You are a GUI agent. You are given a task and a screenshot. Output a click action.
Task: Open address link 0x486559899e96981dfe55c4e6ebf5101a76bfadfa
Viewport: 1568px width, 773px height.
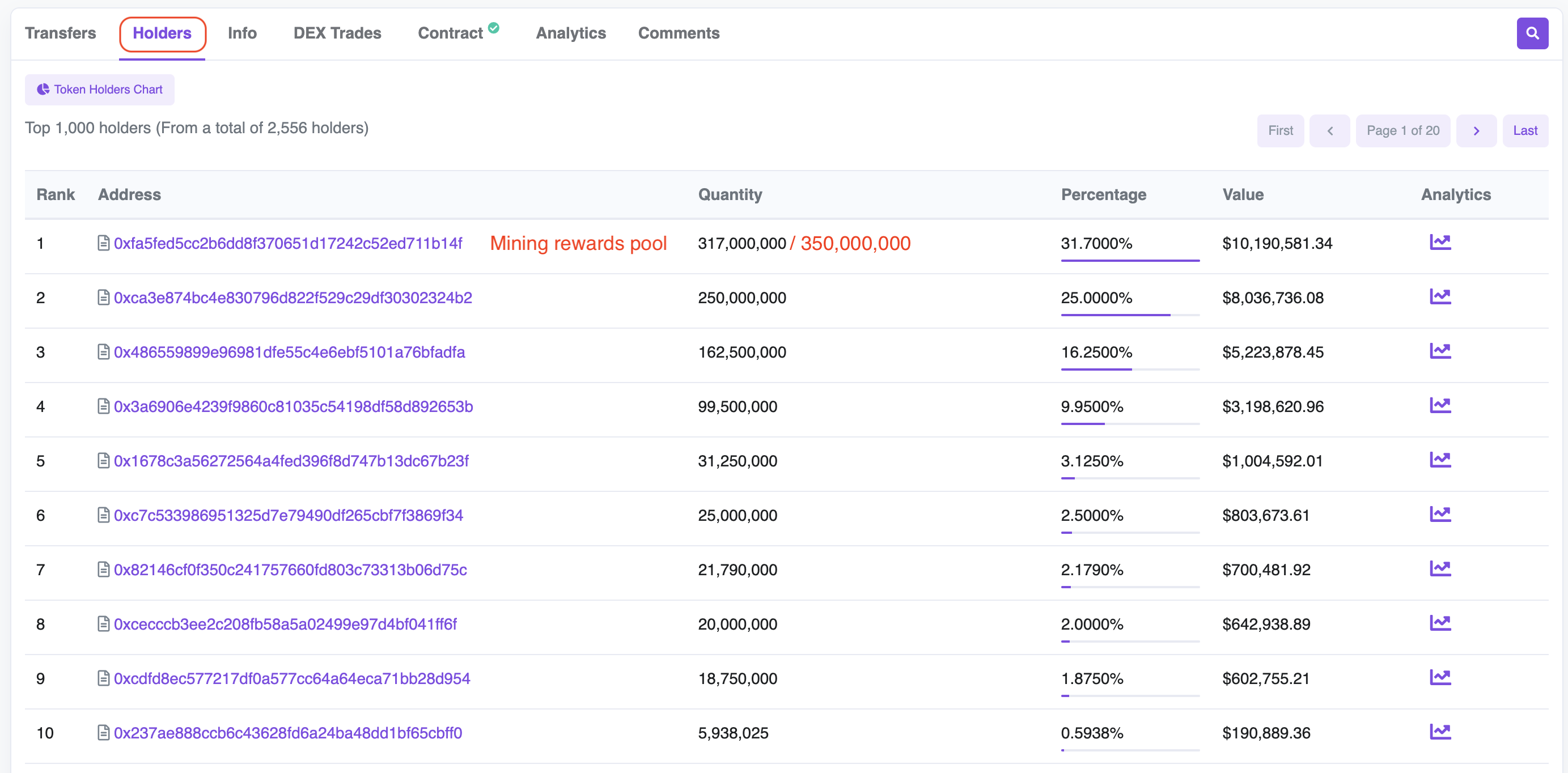pyautogui.click(x=289, y=352)
